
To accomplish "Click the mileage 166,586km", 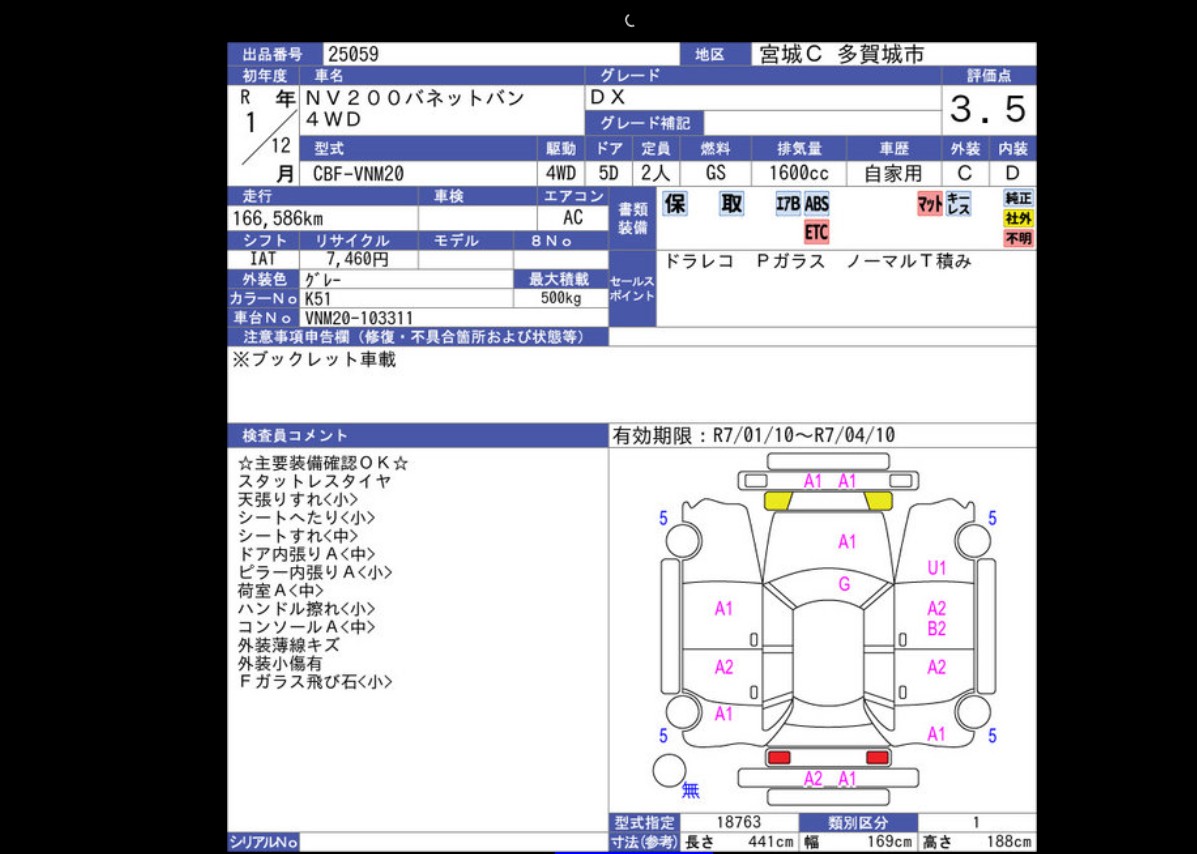I will click(x=278, y=218).
